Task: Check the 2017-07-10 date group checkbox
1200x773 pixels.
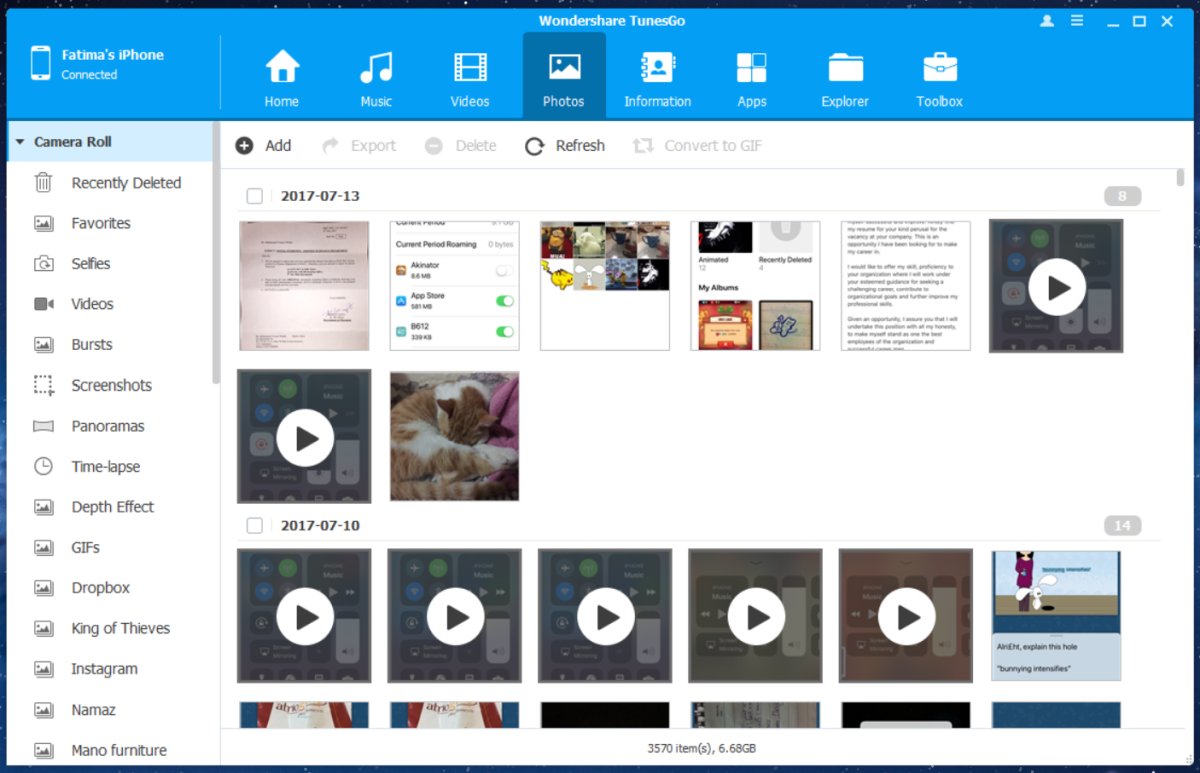Action: (x=255, y=526)
